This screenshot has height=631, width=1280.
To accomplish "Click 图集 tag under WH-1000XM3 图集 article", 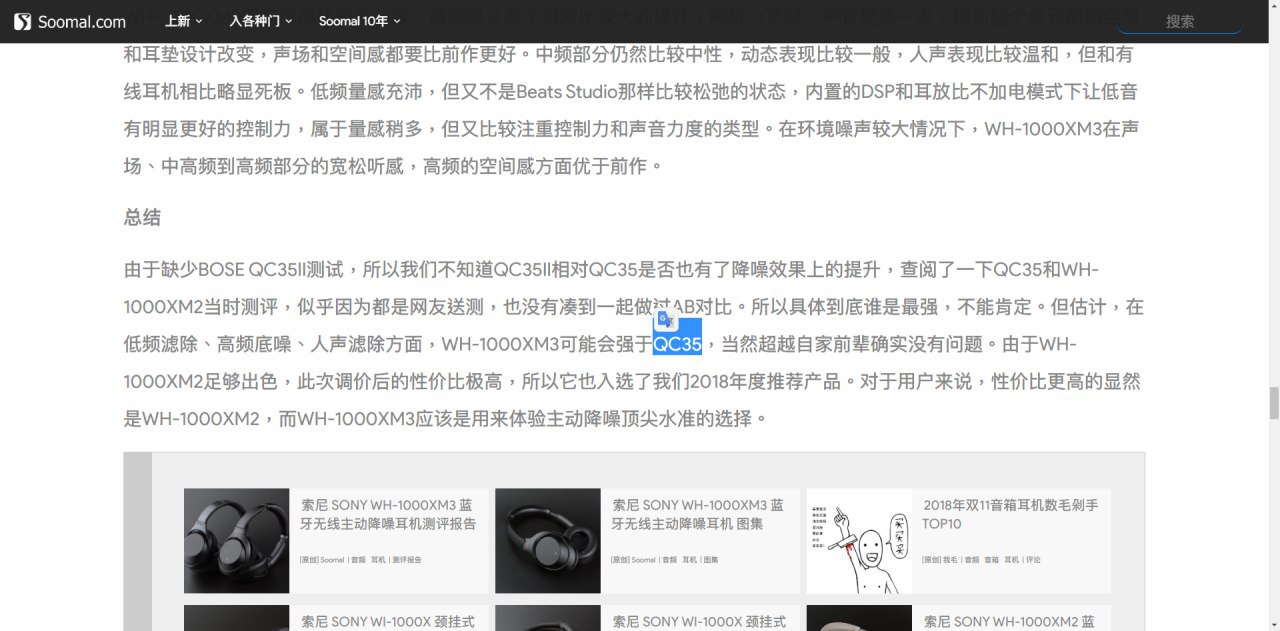I will 711,560.
